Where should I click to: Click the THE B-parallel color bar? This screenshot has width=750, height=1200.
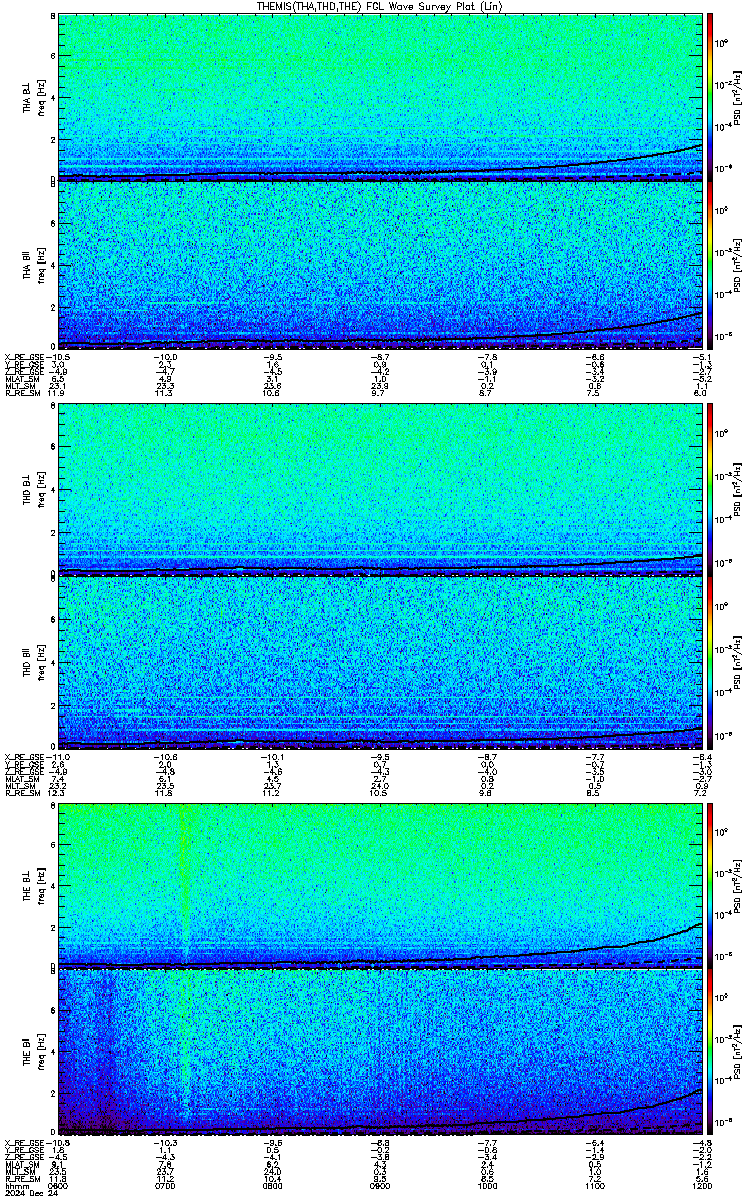pos(710,1052)
